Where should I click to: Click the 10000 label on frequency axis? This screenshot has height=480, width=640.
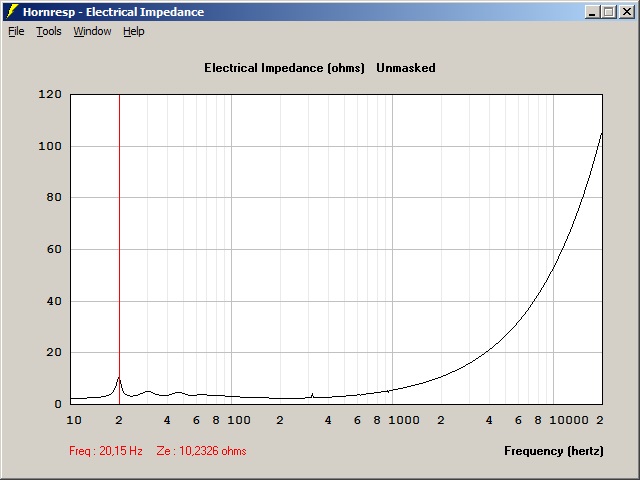566,421
